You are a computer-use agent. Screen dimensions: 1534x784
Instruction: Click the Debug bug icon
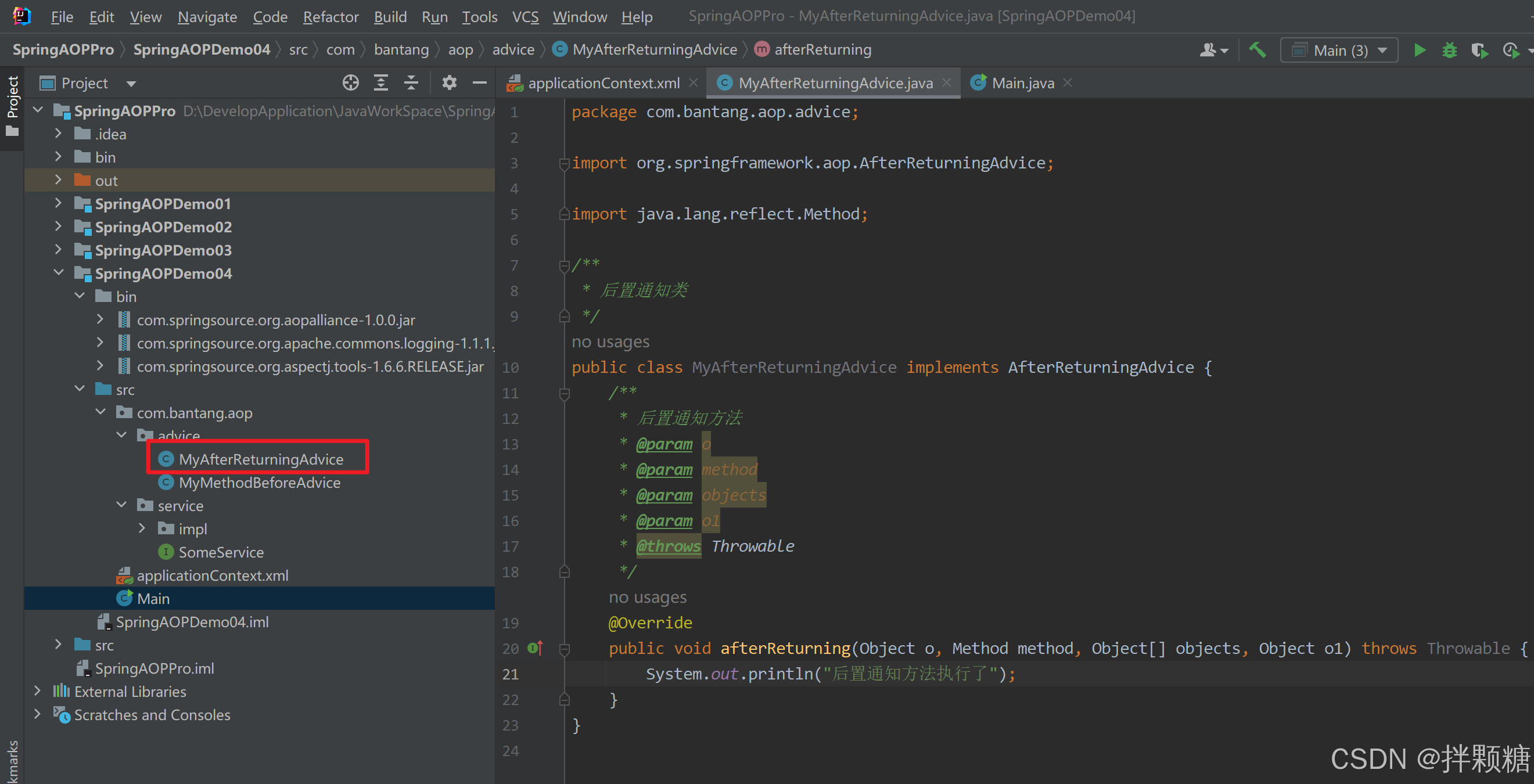[1449, 50]
